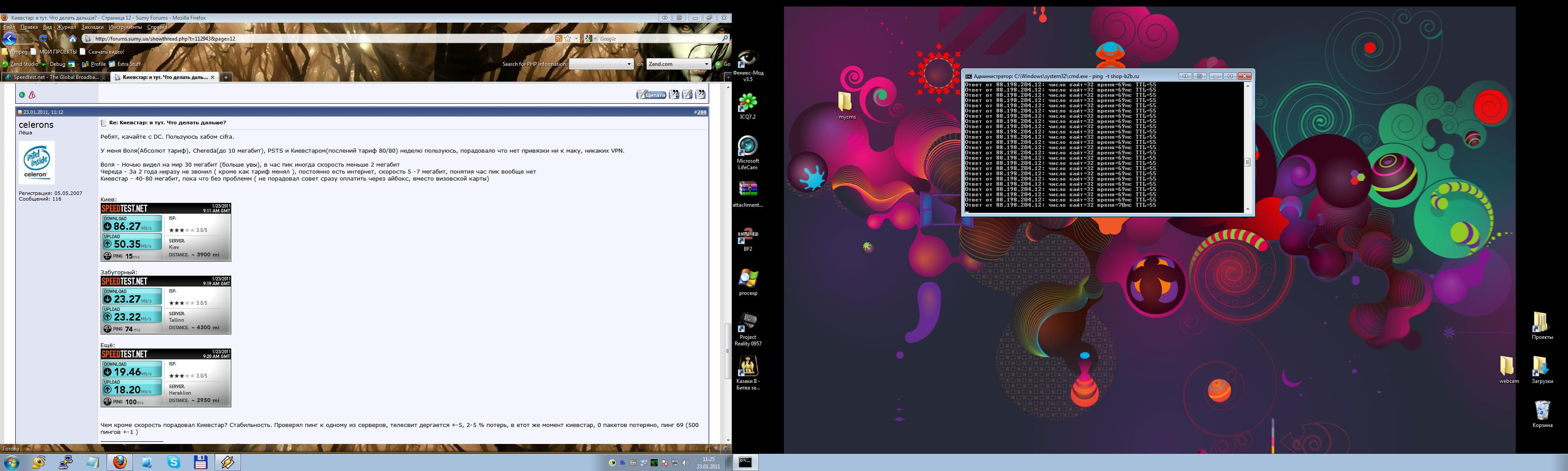Open the Закладки menu

click(x=92, y=27)
